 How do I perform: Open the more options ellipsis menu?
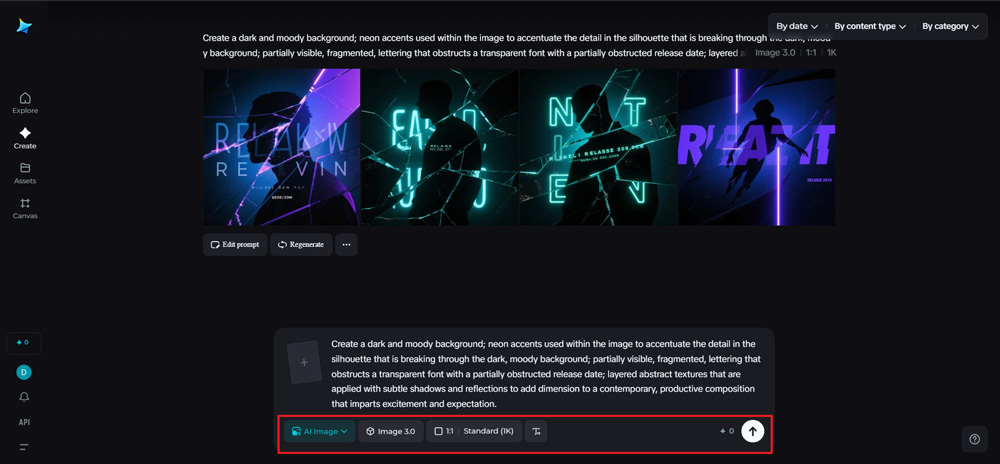tap(346, 244)
